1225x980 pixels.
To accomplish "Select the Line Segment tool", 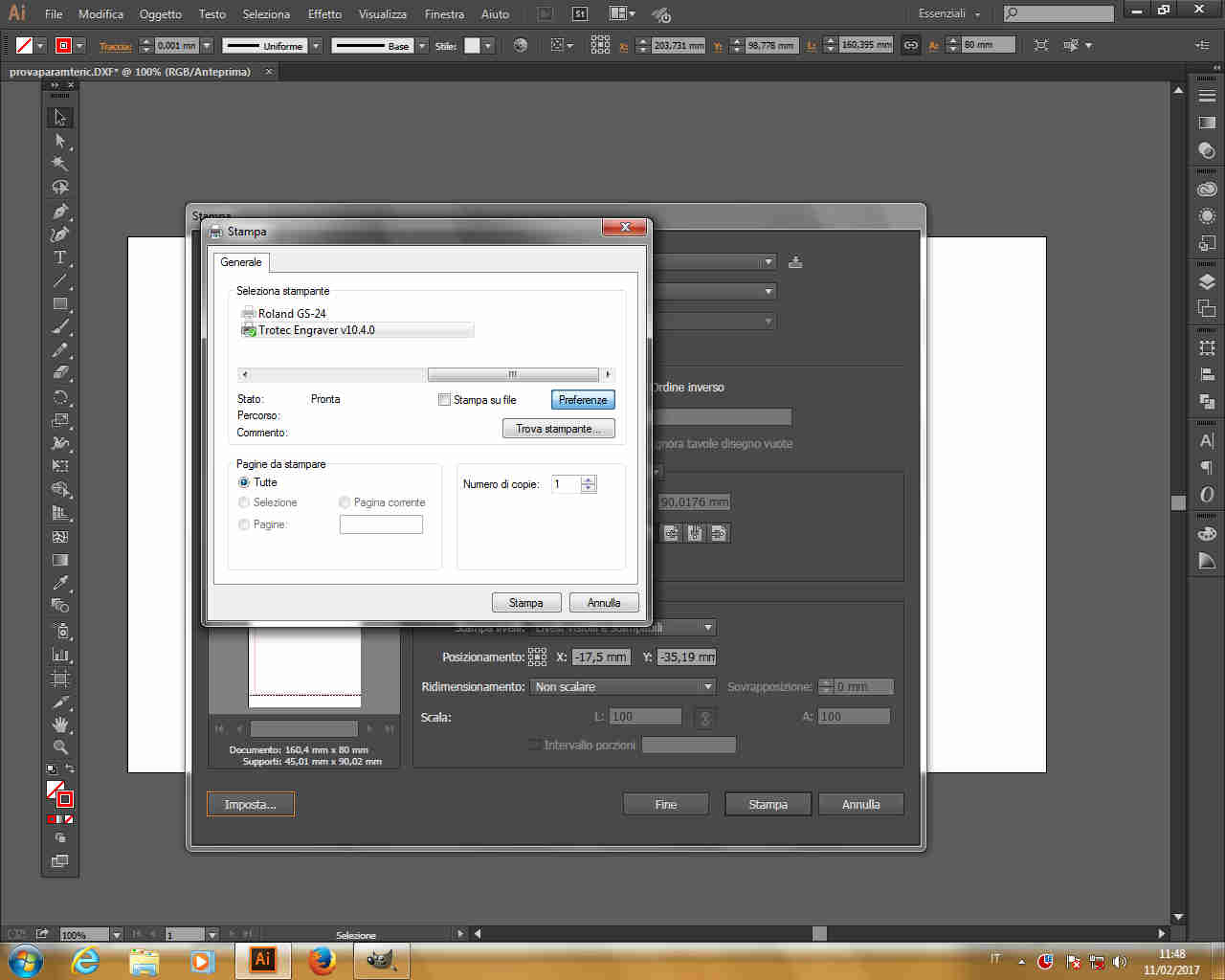I will (59, 280).
